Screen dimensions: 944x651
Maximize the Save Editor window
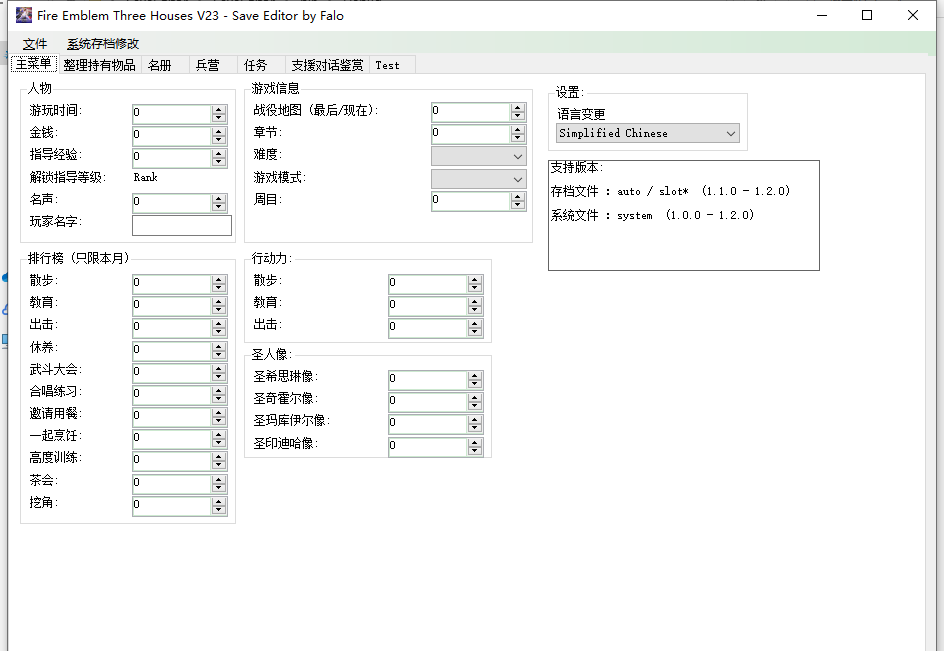click(x=867, y=16)
